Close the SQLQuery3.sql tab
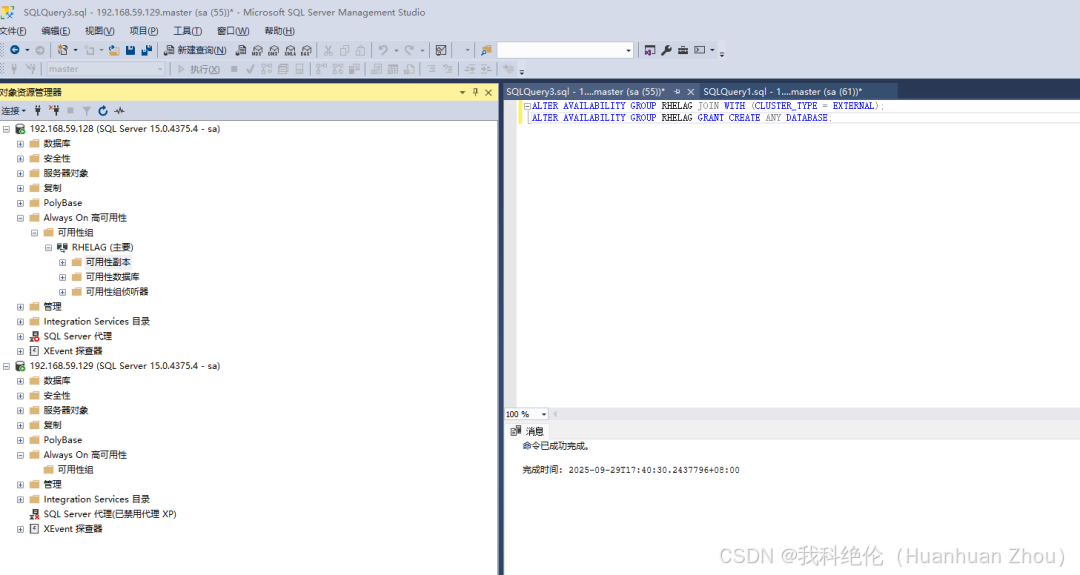1080x575 pixels. pos(690,92)
